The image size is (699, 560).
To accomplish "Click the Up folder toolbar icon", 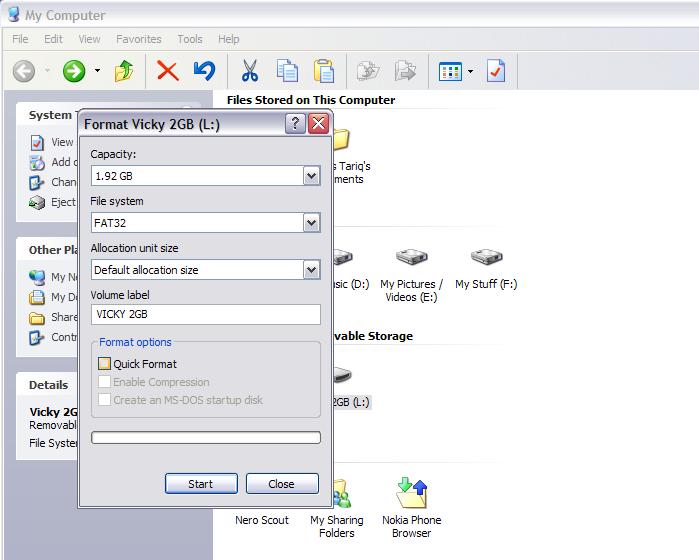I will tap(124, 71).
